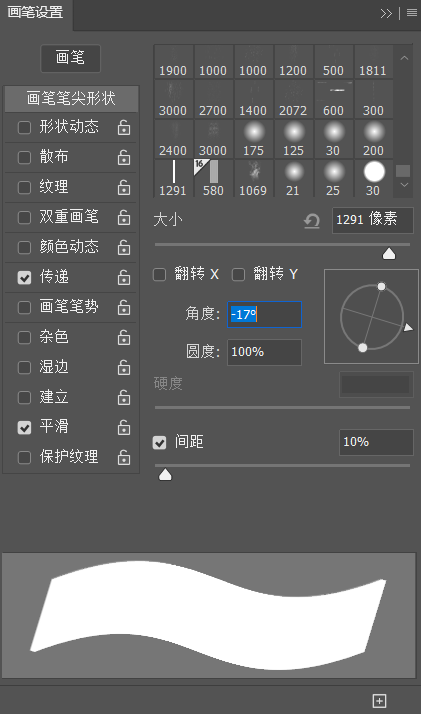The image size is (421, 714).
Task: Toggle lock icon for 双重画笔
Action: tap(124, 218)
